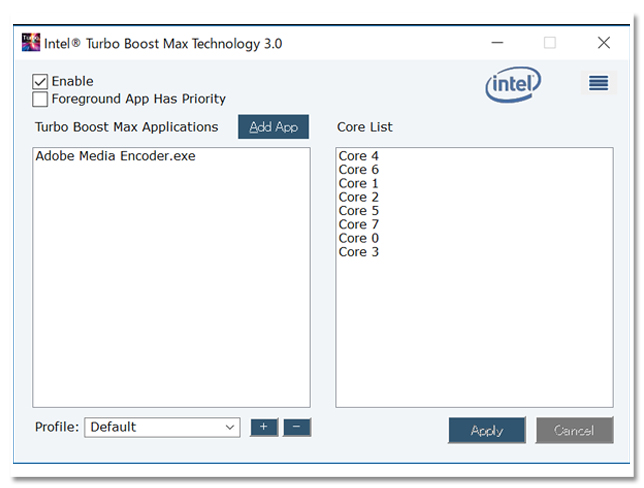Select Adobe Media Encoder.exe in list
The image size is (644, 488).
115,156
